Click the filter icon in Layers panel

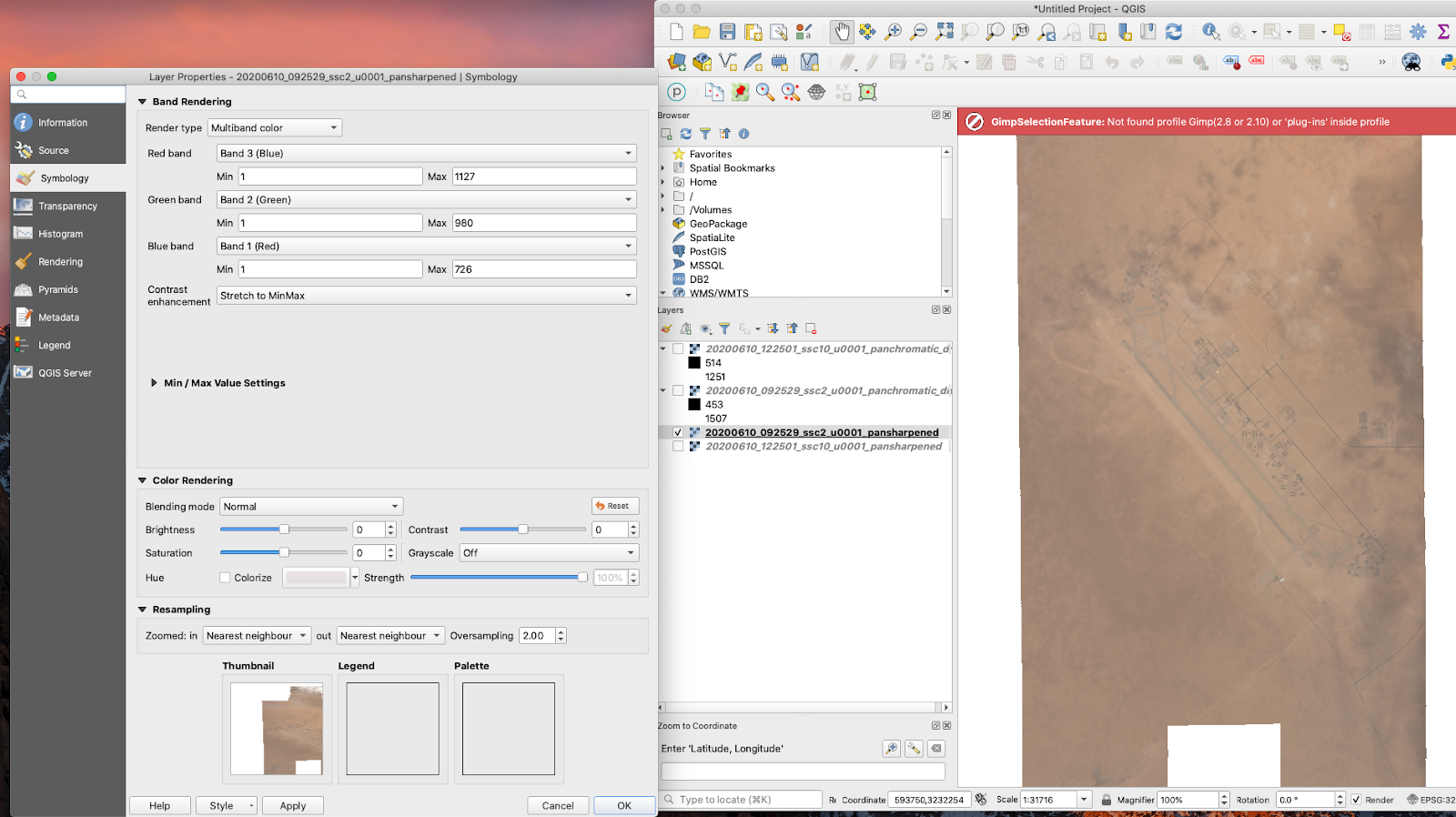pyautogui.click(x=724, y=328)
